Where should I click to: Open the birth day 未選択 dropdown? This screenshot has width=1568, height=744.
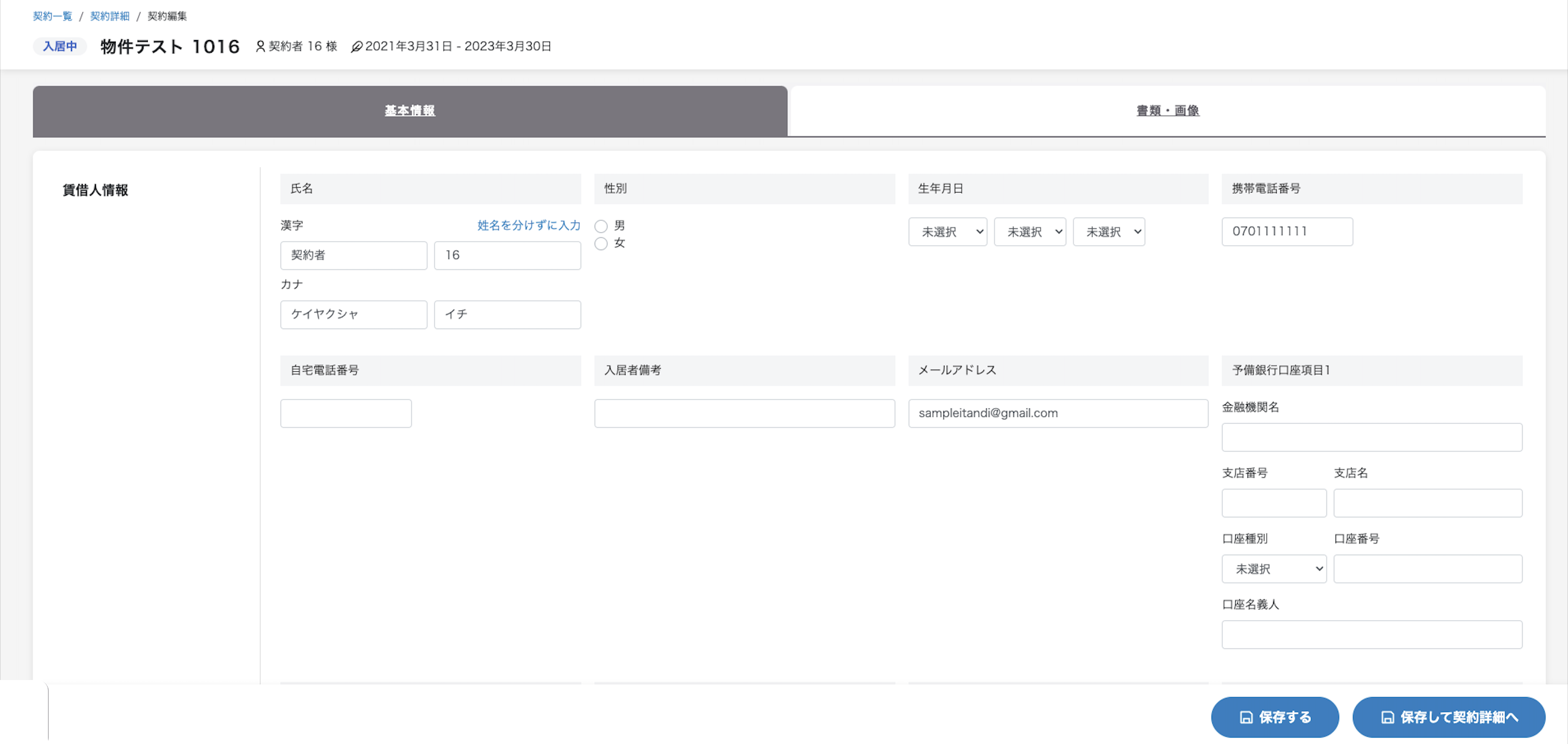1109,232
